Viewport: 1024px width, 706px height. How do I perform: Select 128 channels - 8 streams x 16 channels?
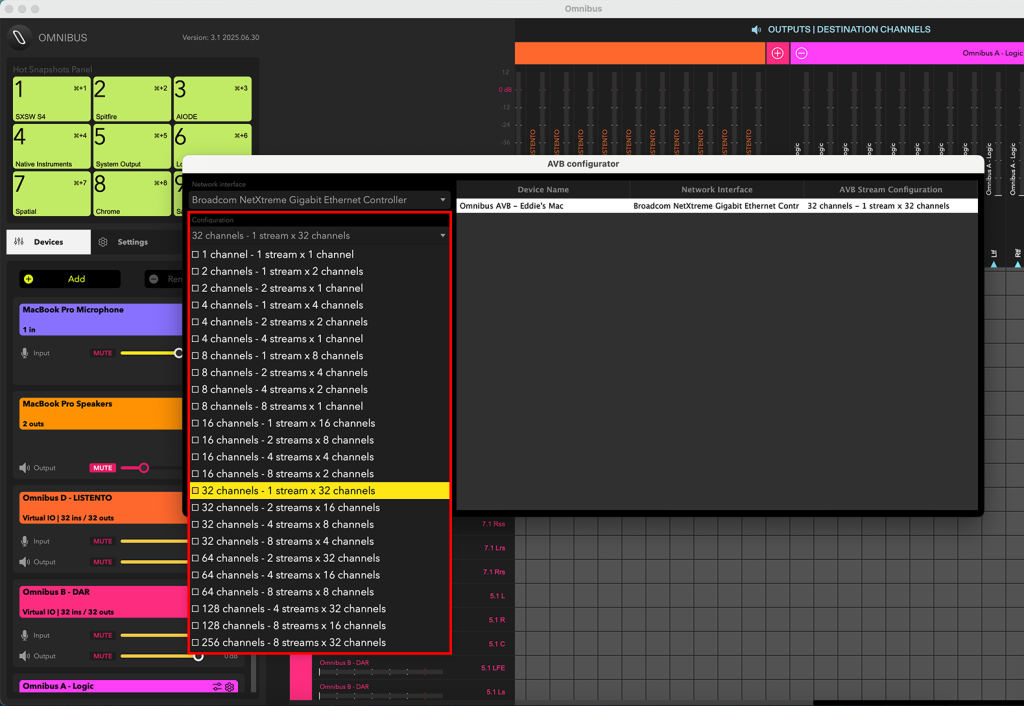(x=319, y=626)
